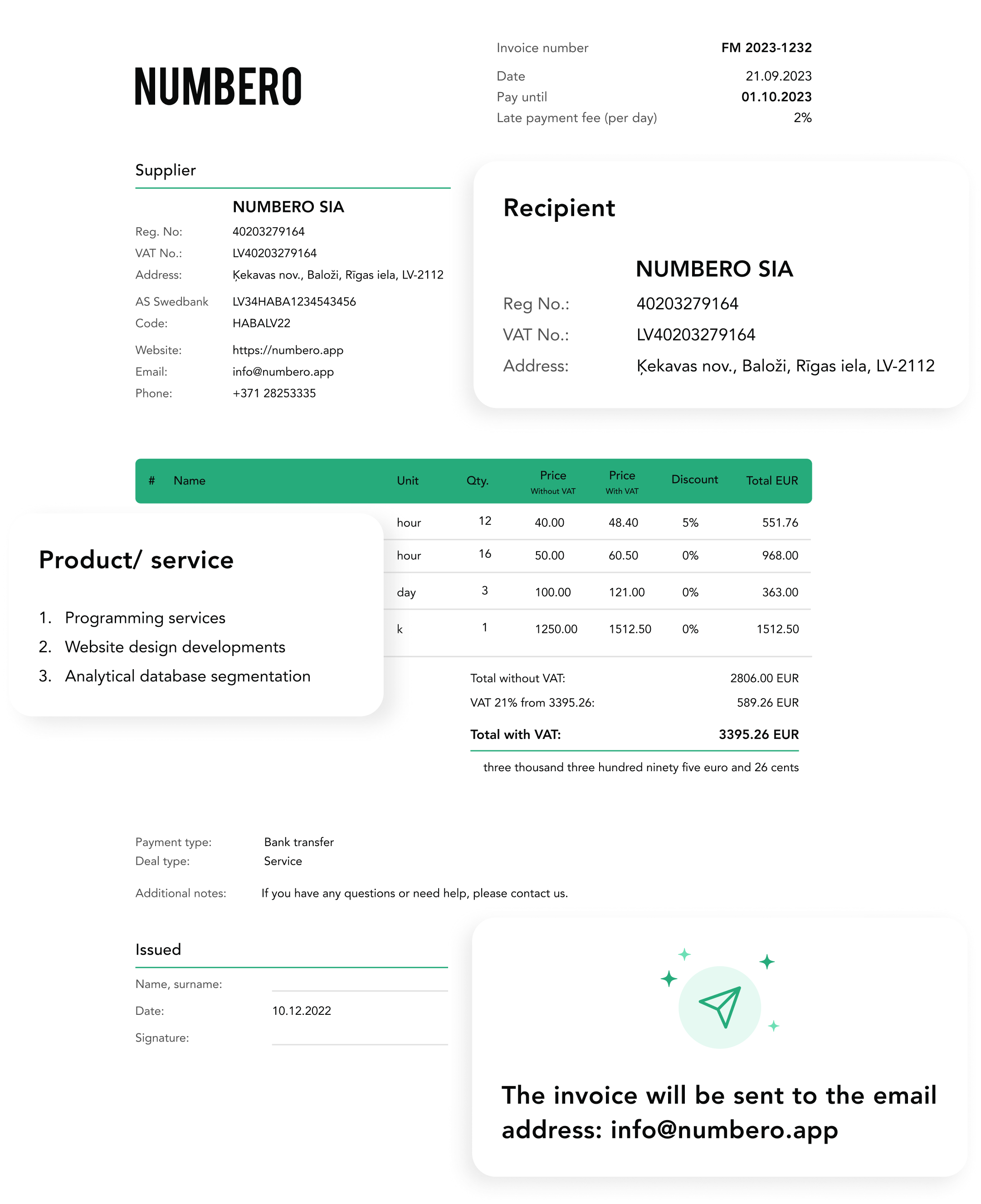Click the pay until date 01.10.2023
Viewport: 981px width, 1204px height.
pyautogui.click(x=776, y=97)
